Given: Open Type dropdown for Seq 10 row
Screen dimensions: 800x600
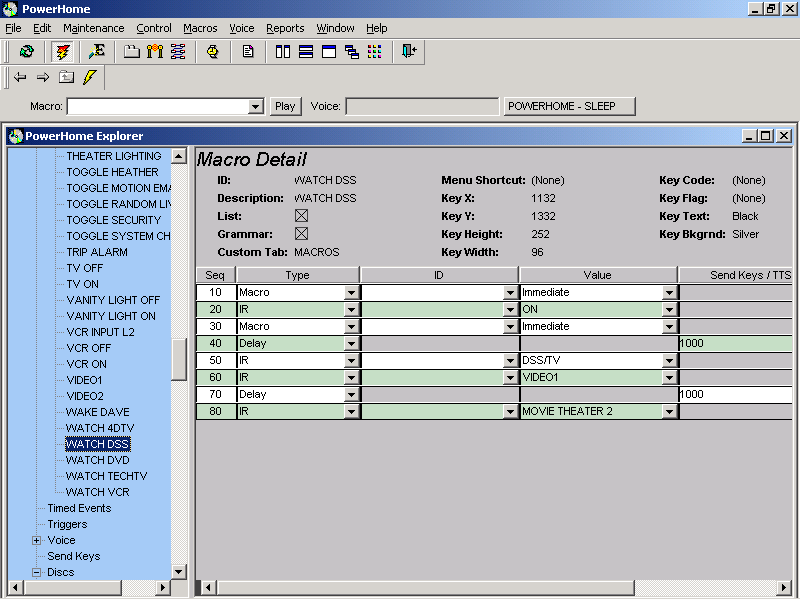Looking at the screenshot, I should tap(351, 292).
